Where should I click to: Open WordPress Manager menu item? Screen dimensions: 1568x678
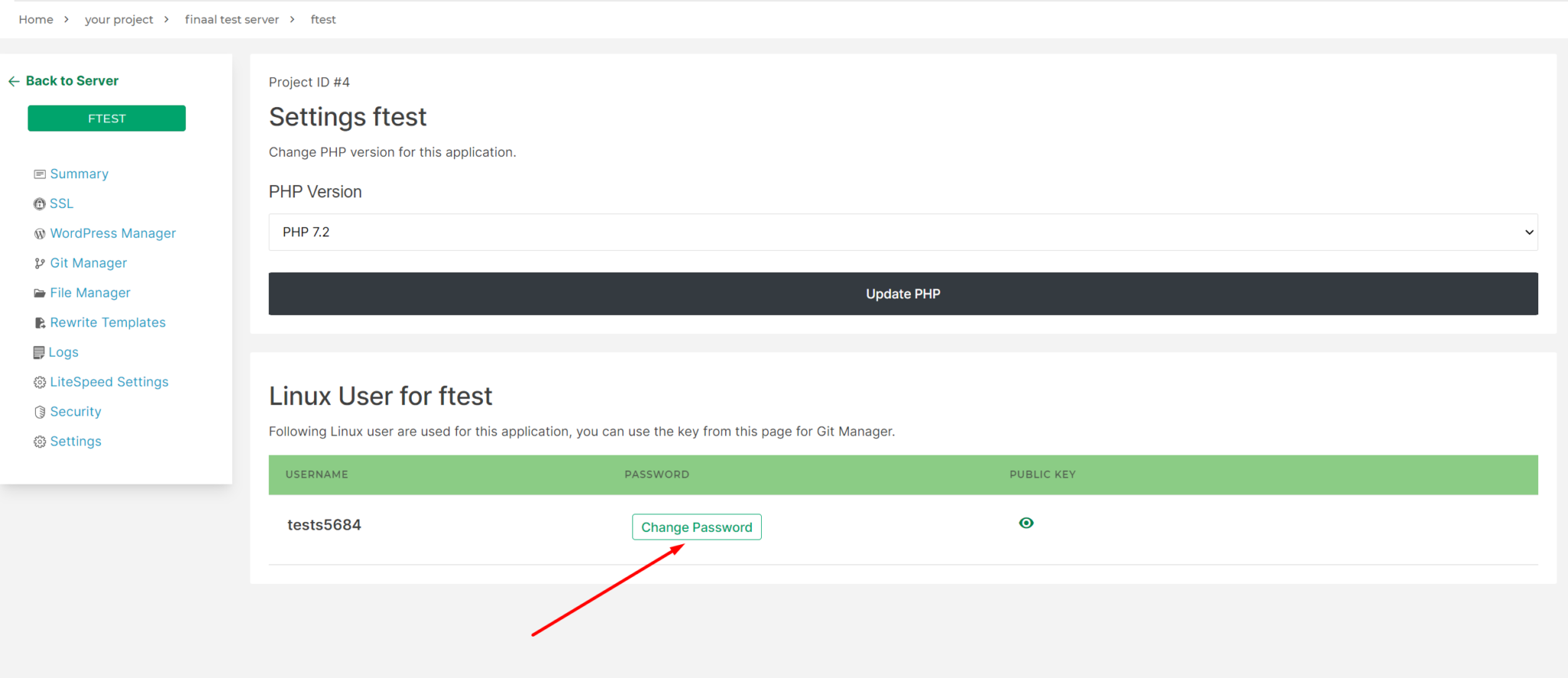(x=113, y=233)
